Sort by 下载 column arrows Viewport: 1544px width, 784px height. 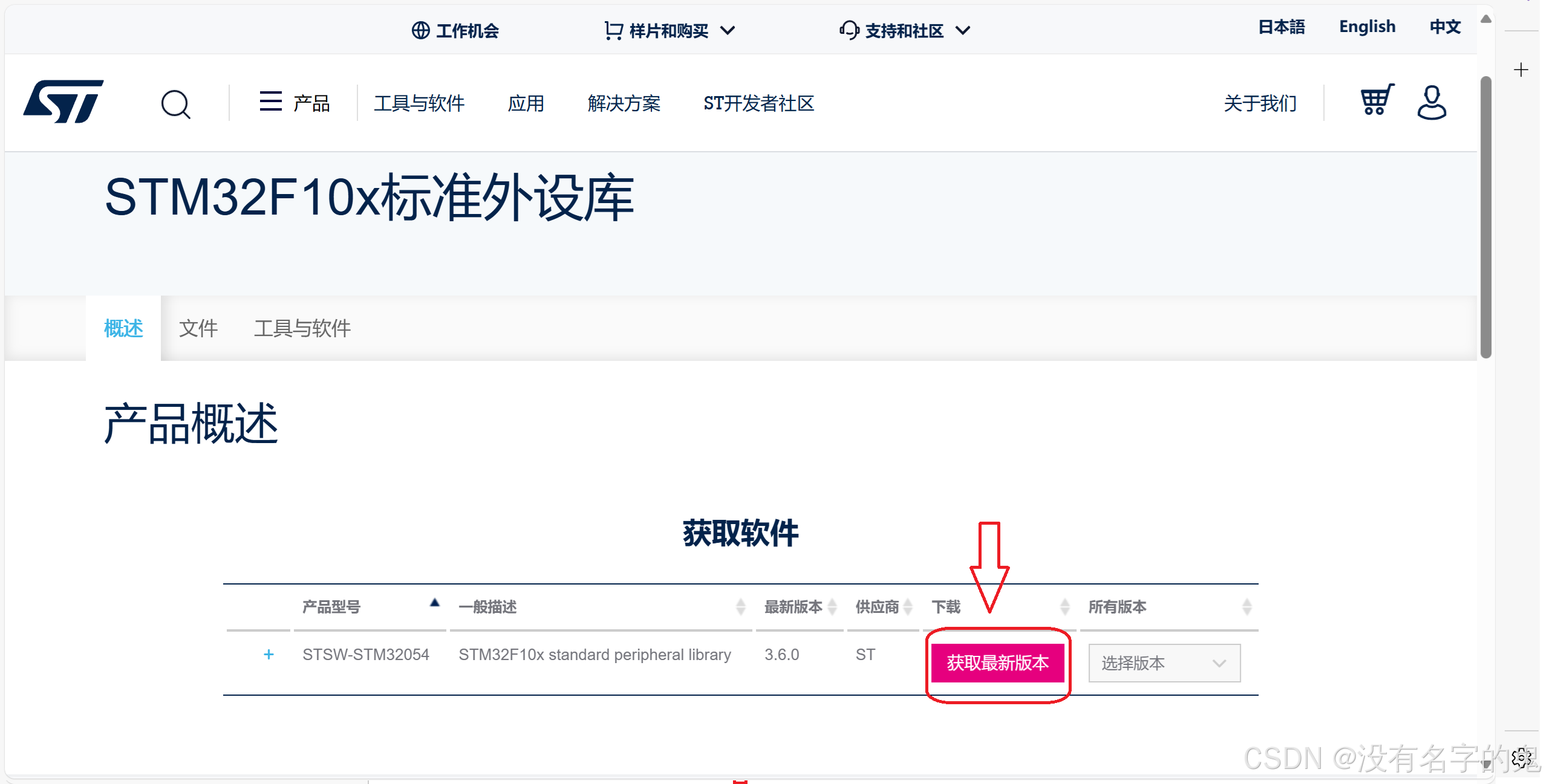click(1065, 606)
